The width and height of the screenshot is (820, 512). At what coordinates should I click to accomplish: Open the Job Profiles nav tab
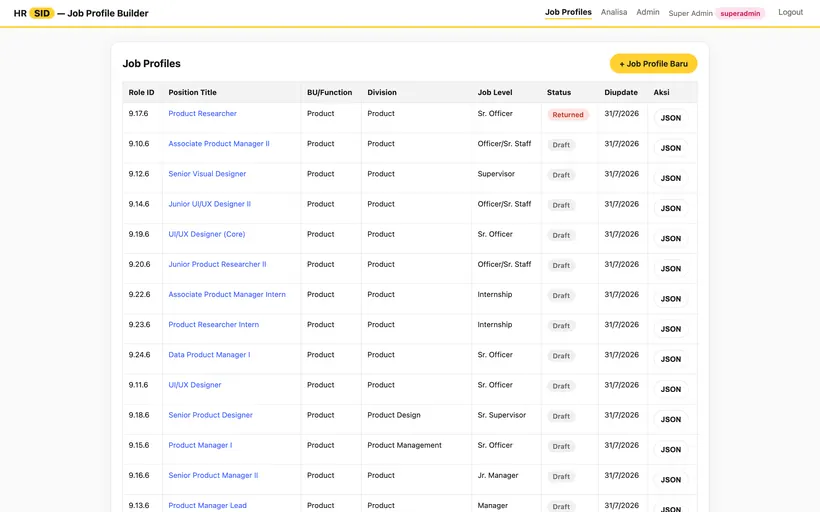click(568, 12)
